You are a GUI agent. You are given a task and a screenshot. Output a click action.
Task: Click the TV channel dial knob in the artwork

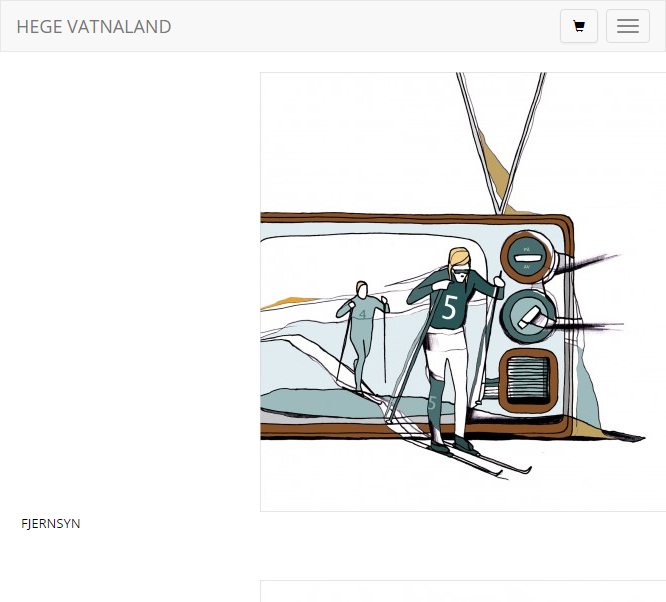[x=528, y=317]
